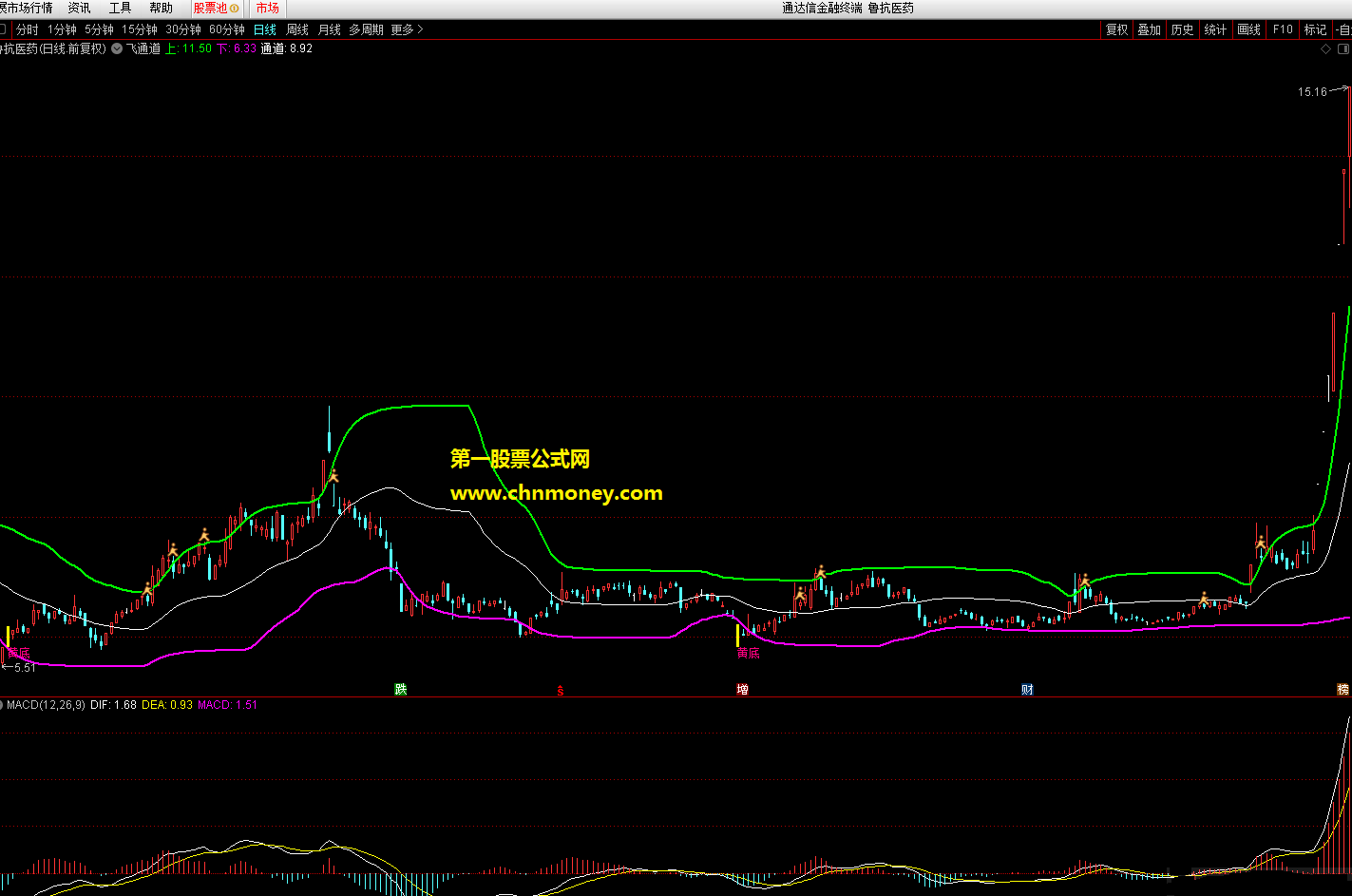Image resolution: width=1352 pixels, height=896 pixels.
Task: Click the magenta MACD: 1.51 value
Action: 227,705
